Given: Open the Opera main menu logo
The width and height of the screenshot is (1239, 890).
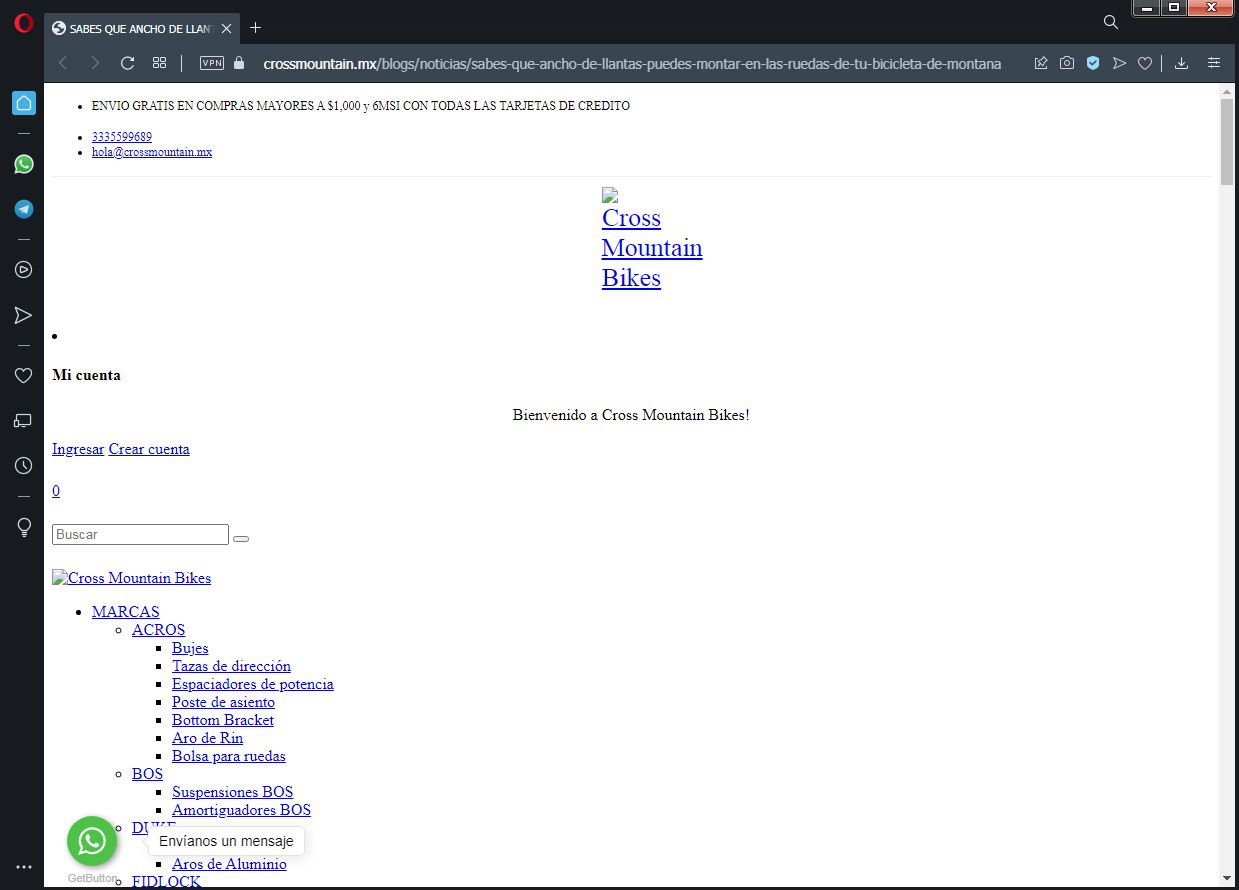Looking at the screenshot, I should pos(23,25).
